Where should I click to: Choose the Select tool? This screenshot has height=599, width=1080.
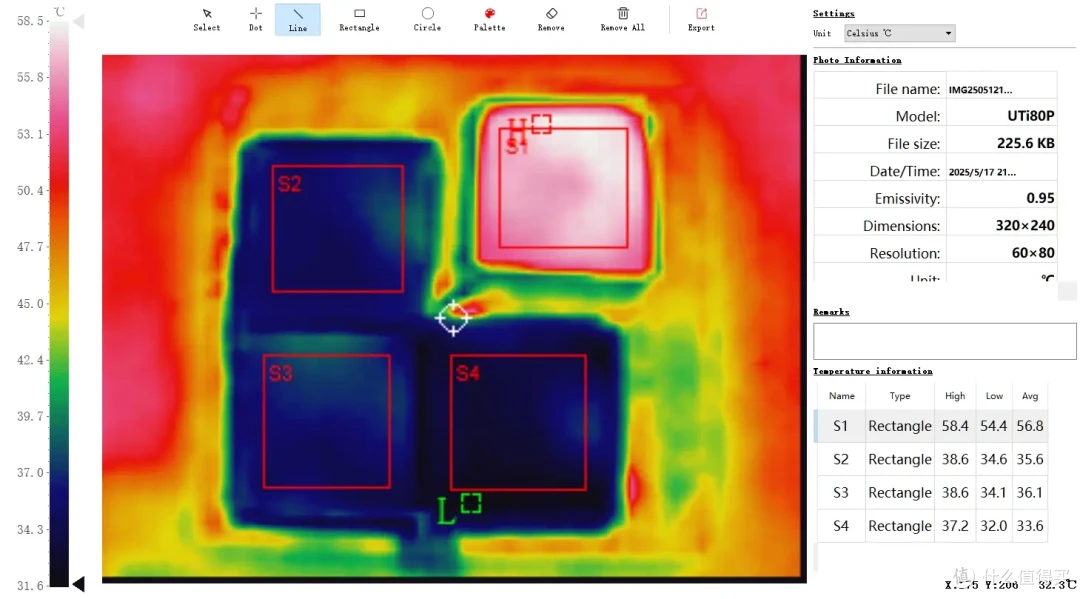[x=207, y=20]
